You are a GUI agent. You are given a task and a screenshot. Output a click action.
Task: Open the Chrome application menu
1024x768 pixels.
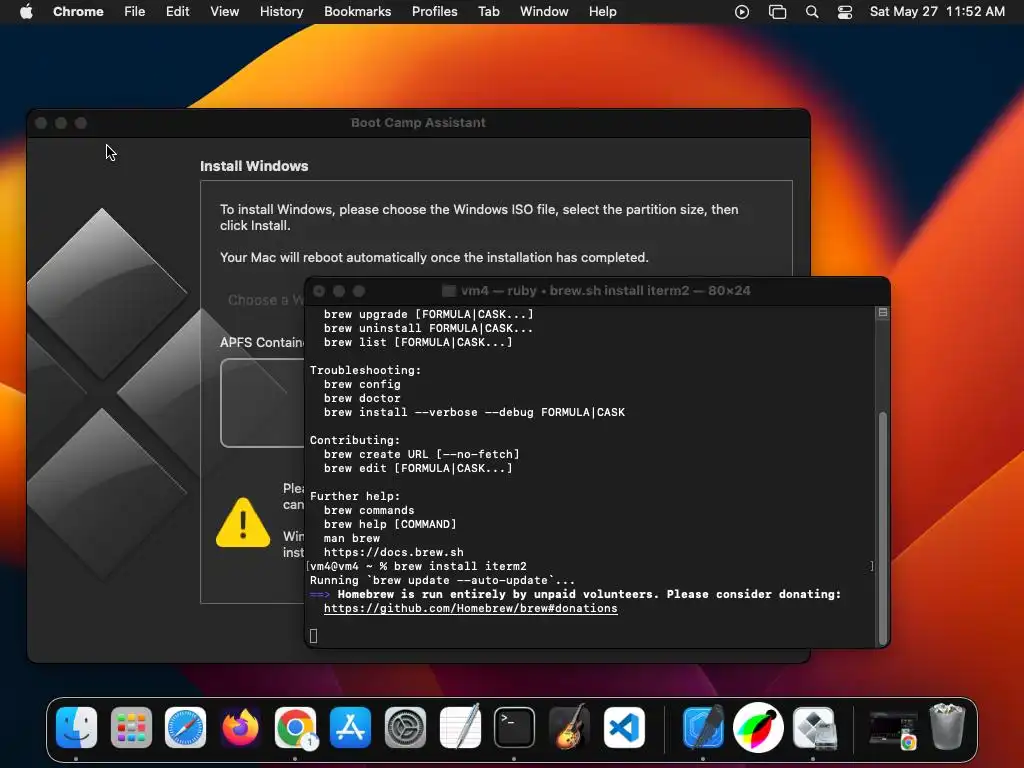point(78,12)
